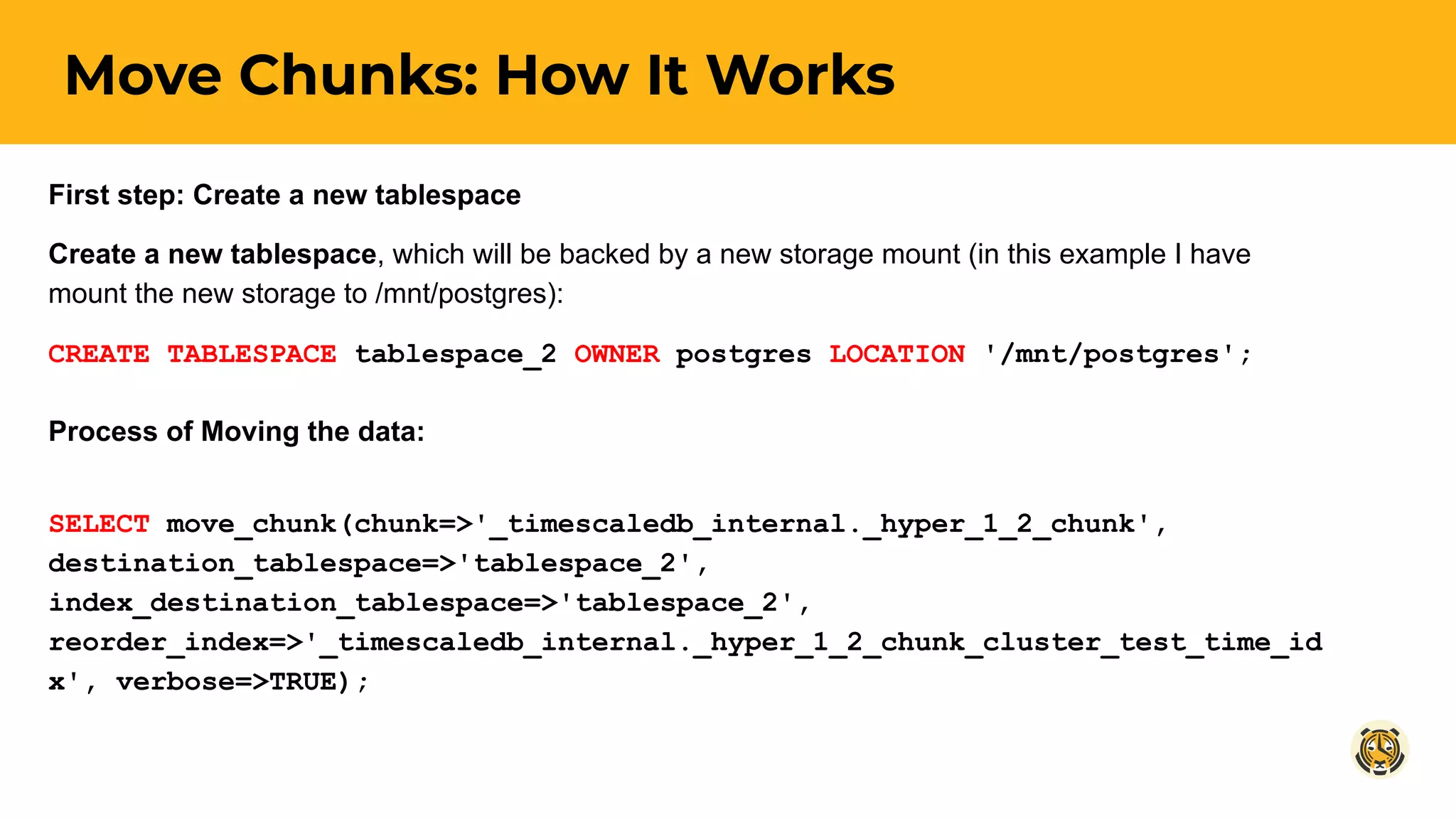Viewport: 1456px width, 819px height.
Task: Click the 'verbose=>TRUE);' text
Action: (242, 682)
